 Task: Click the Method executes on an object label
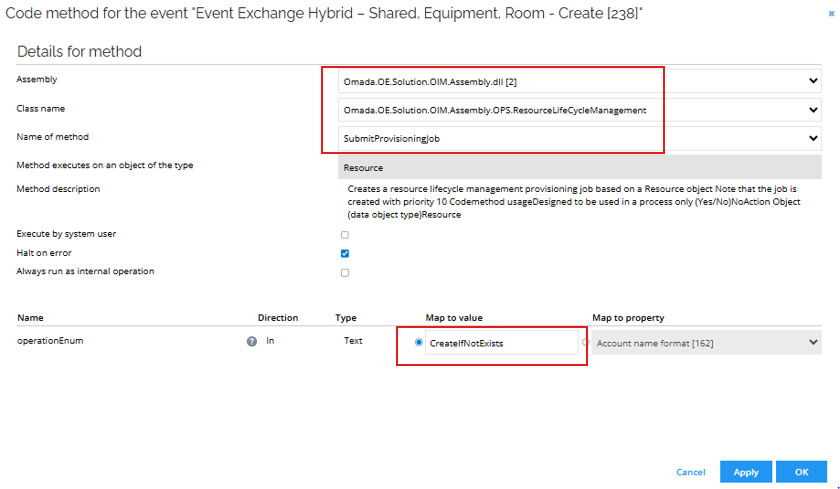(x=104, y=165)
